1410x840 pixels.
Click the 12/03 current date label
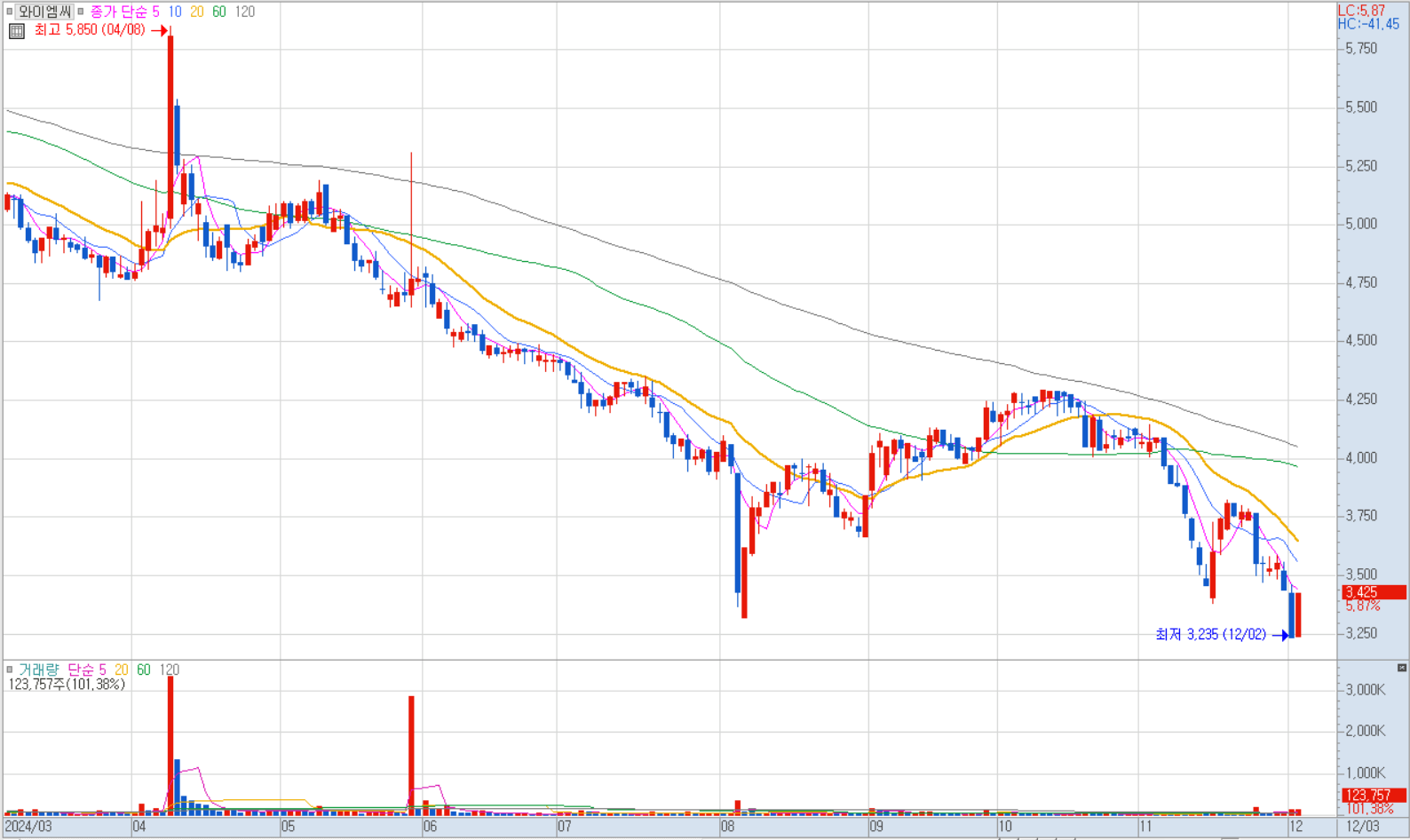click(1362, 827)
